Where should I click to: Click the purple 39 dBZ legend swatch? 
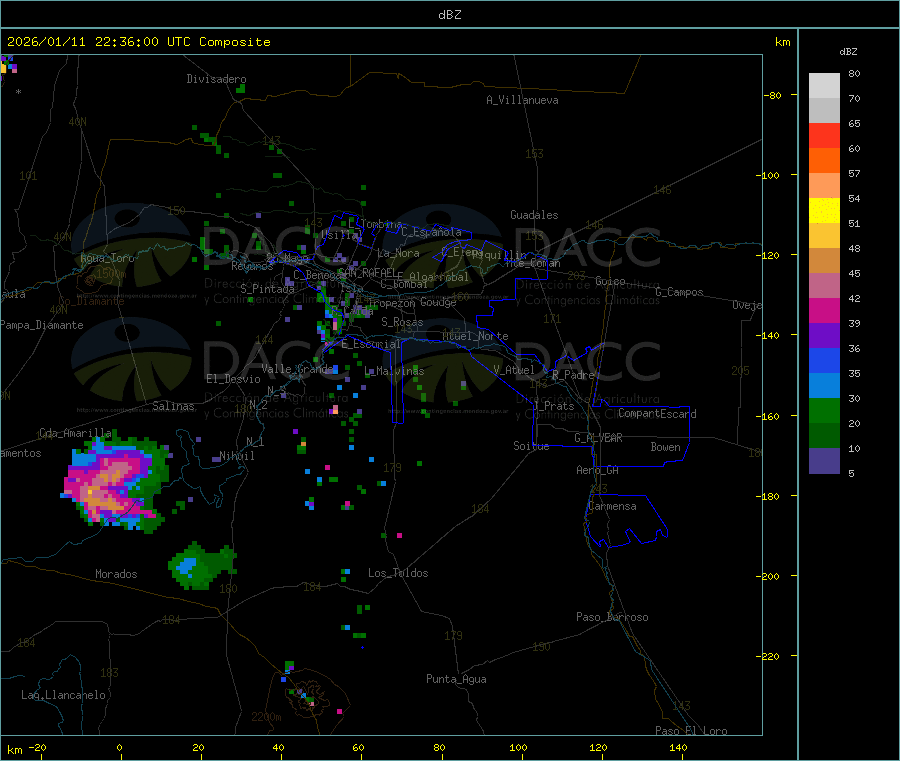(824, 336)
